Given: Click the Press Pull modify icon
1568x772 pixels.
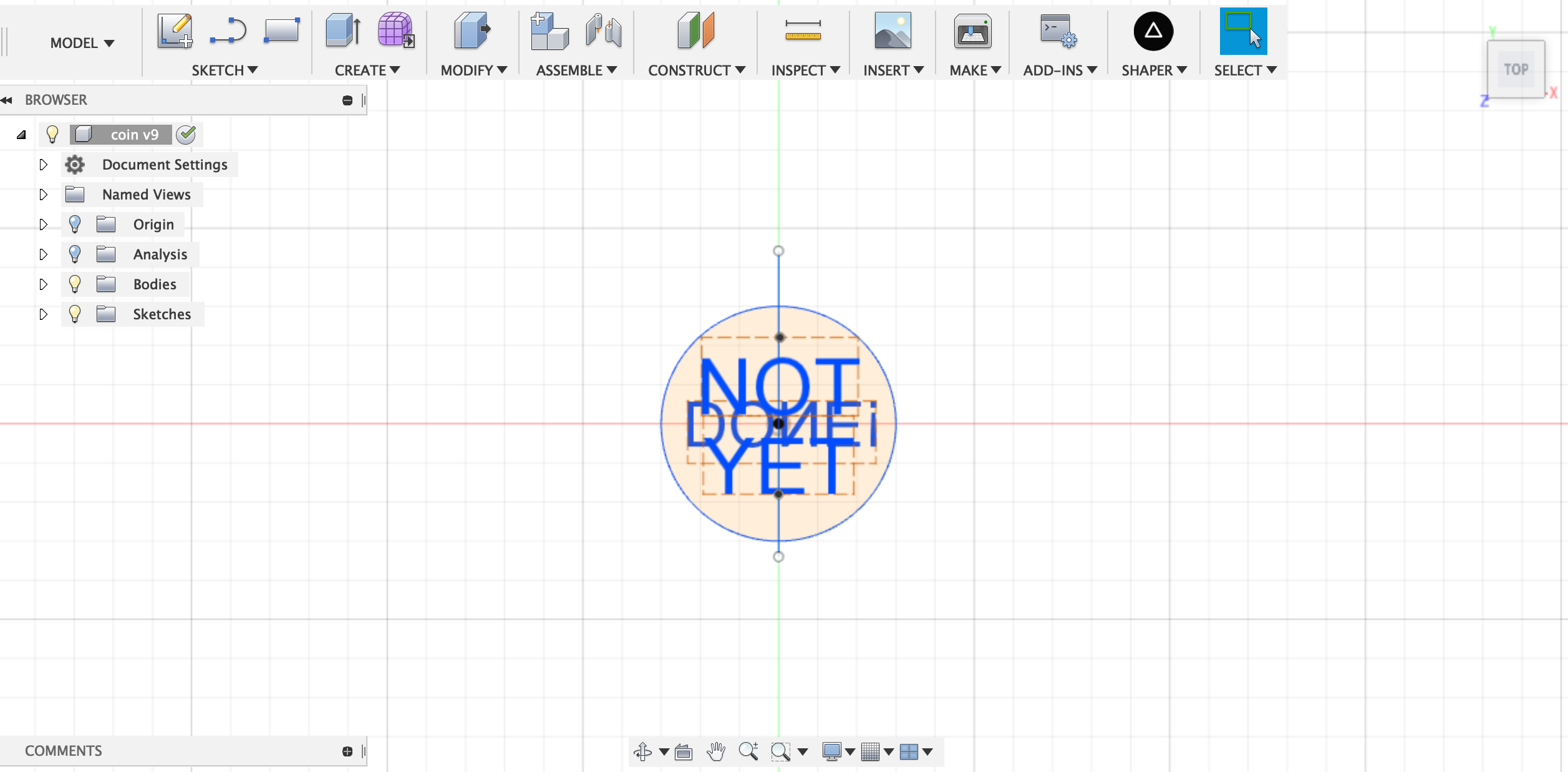Looking at the screenshot, I should pyautogui.click(x=472, y=31).
